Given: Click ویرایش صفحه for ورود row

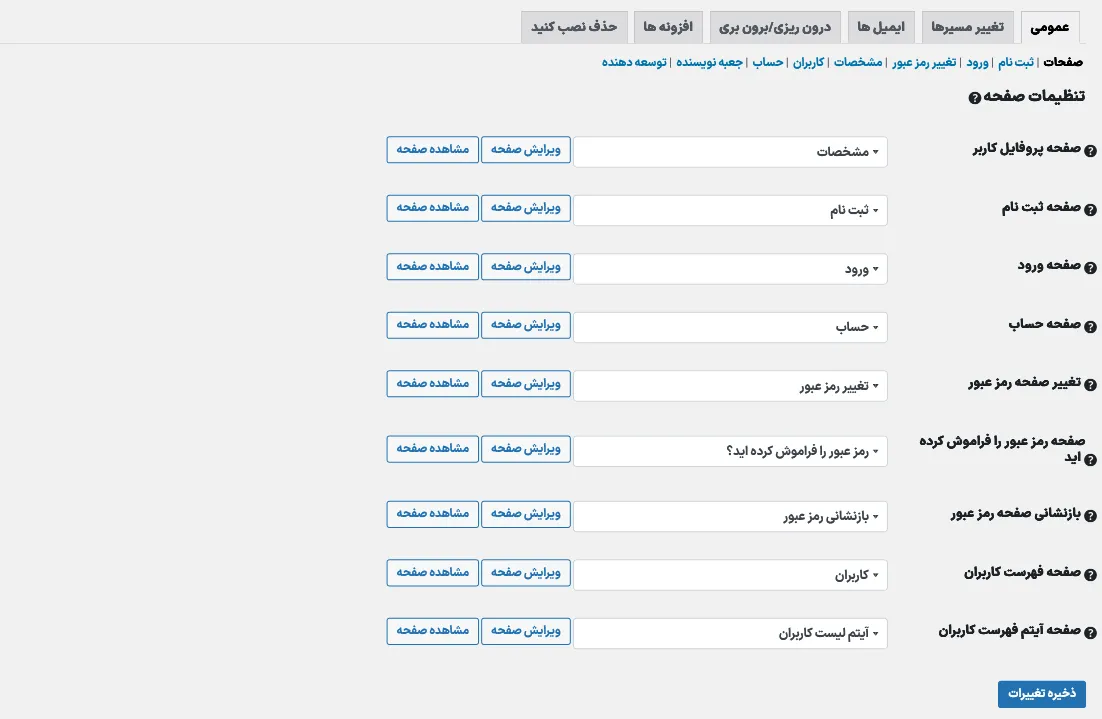Looking at the screenshot, I should pos(526,266).
